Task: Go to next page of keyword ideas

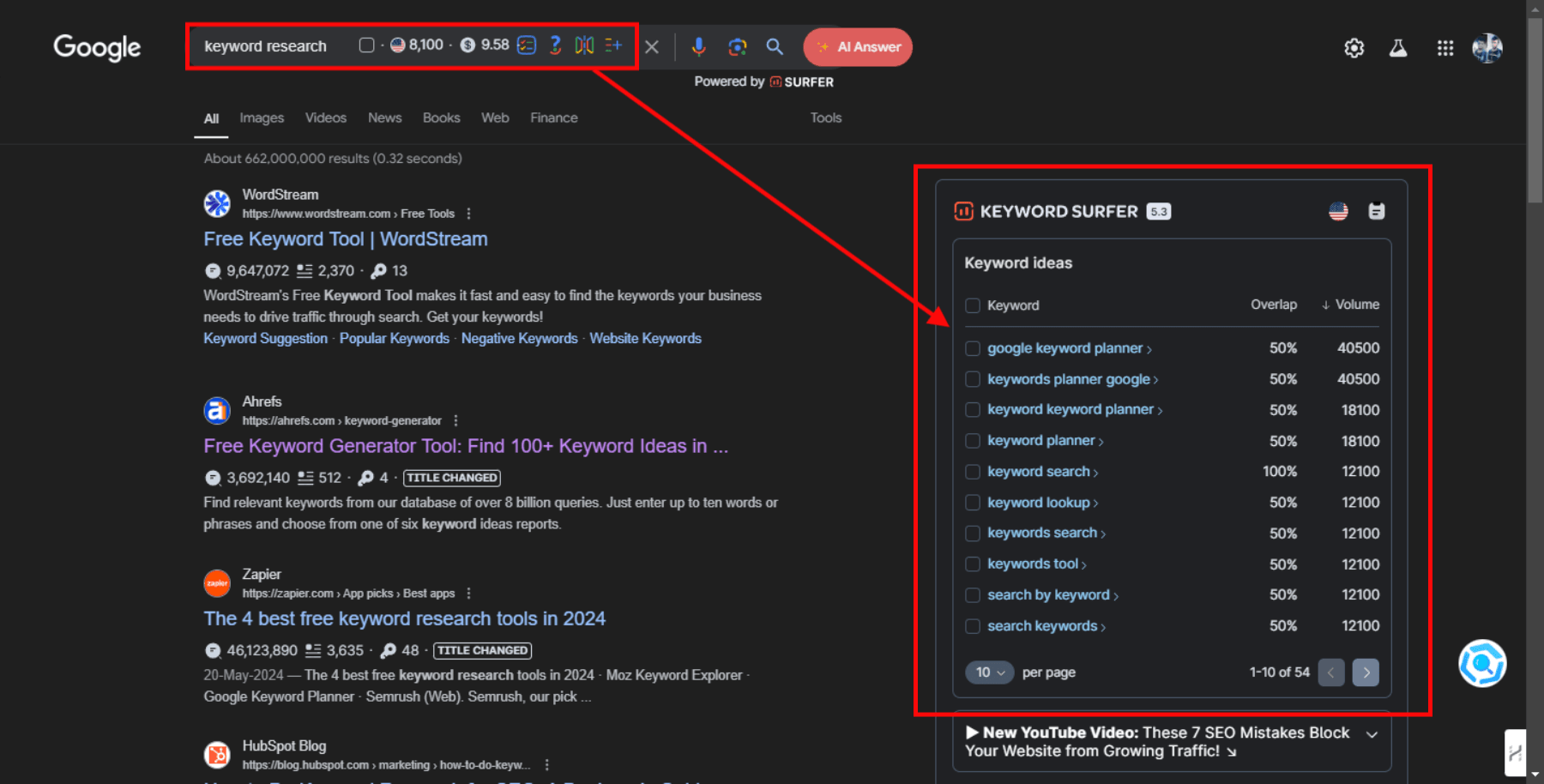Action: pos(1366,672)
